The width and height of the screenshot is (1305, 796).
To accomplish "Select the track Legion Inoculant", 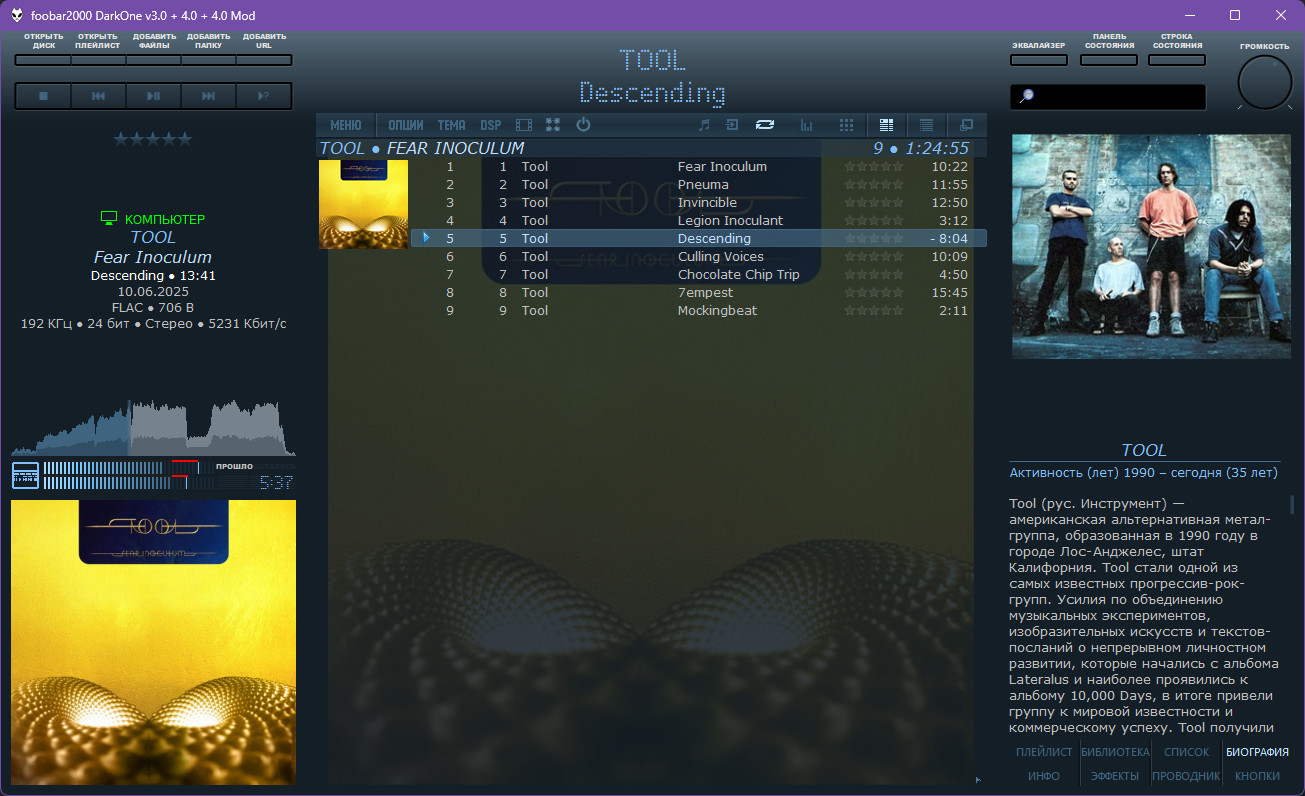I will coord(699,221).
